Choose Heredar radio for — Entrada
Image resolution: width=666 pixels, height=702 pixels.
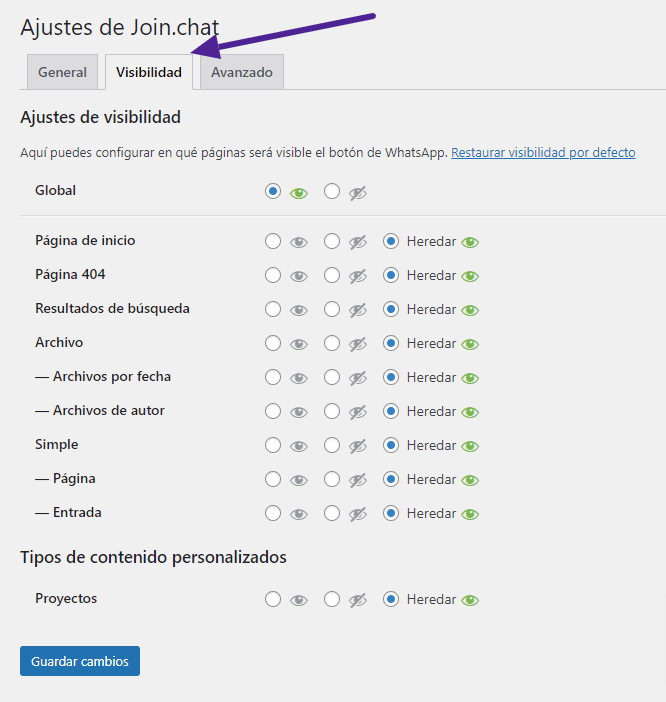coord(391,514)
